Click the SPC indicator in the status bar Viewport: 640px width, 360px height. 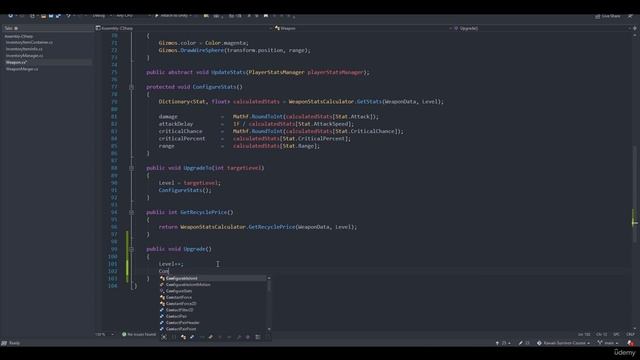pyautogui.click(x=616, y=334)
